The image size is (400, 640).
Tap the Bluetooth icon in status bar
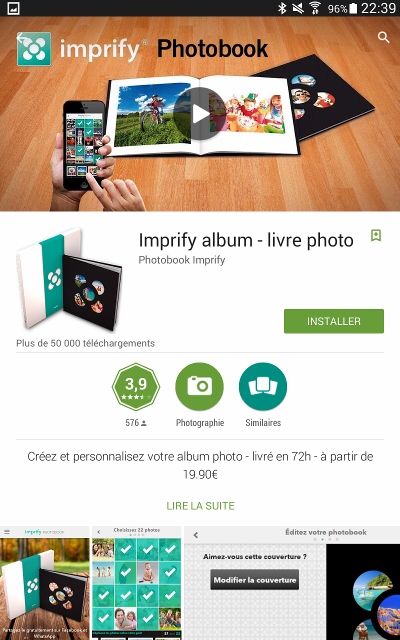[x=282, y=8]
